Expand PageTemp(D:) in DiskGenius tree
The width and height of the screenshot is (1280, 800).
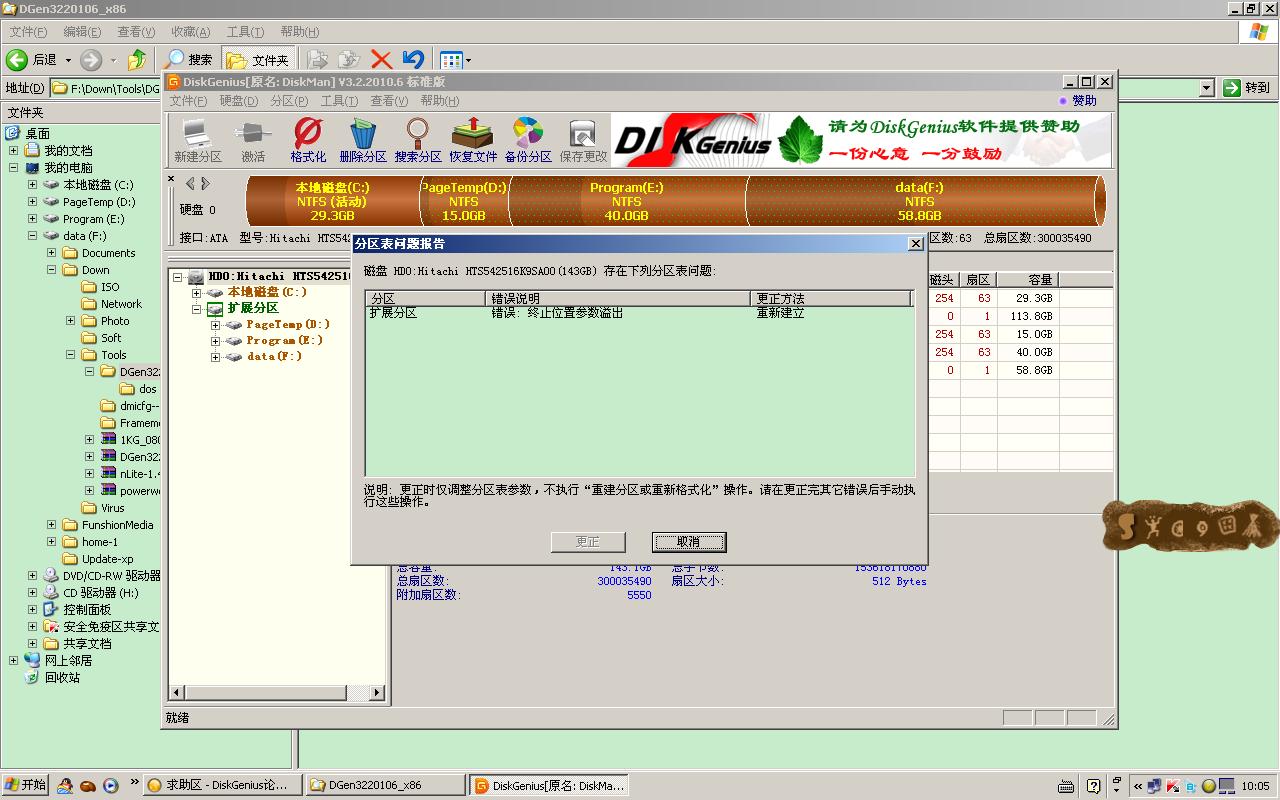pos(216,325)
